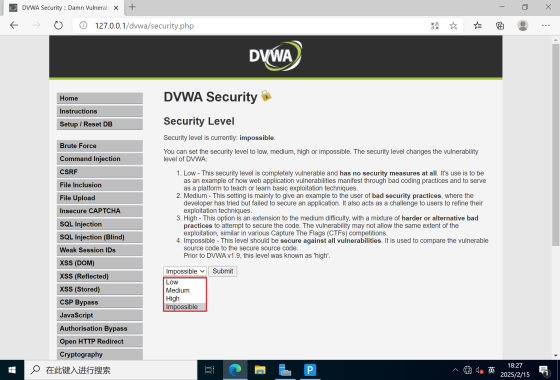Open the XSS (Reflected) module
The height and width of the screenshot is (380, 560).
100,276
